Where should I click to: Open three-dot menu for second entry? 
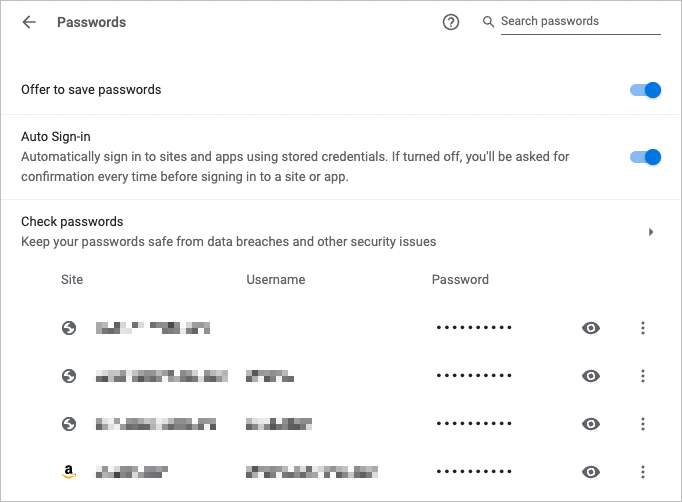643,376
